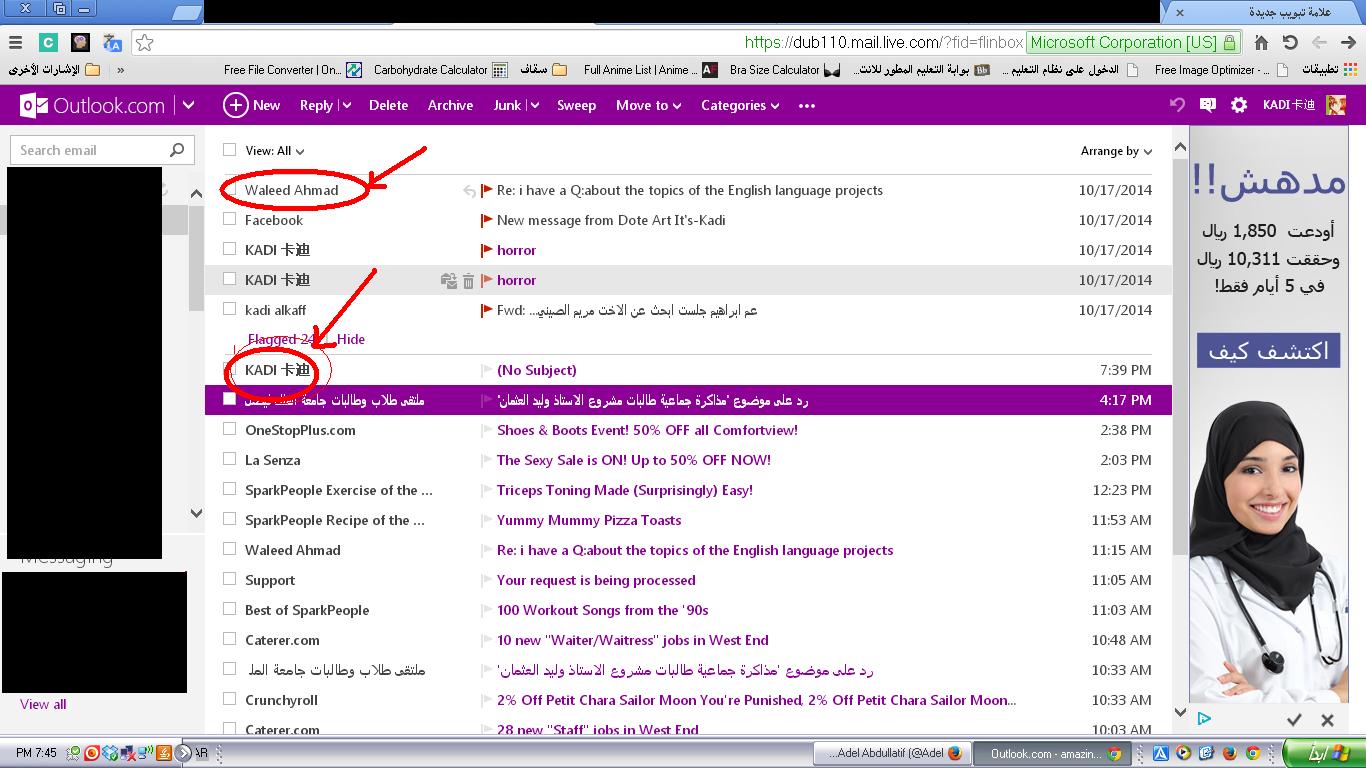Delete the selected email
Screen dimensions: 1366x768
point(388,105)
